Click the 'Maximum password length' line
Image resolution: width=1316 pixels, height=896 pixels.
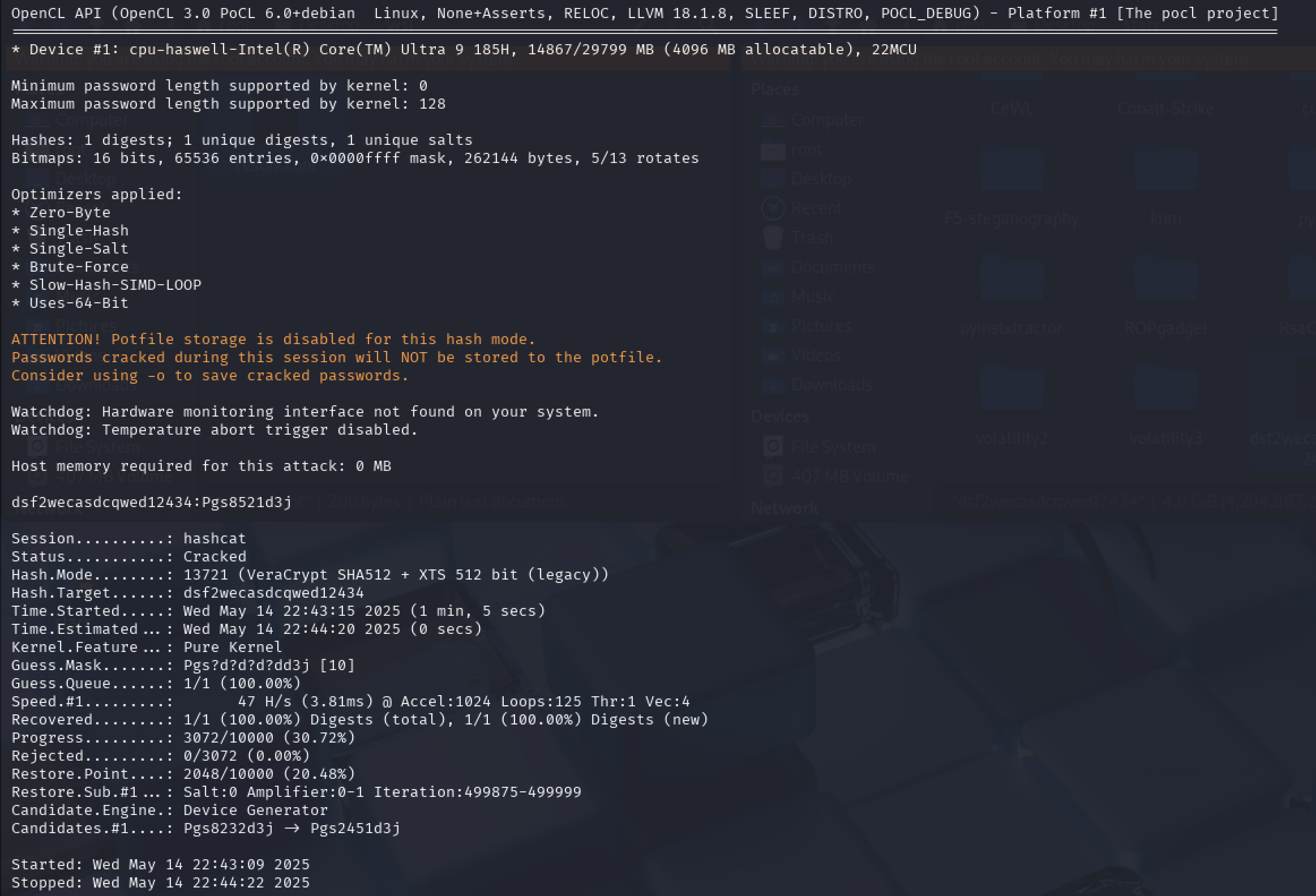click(x=229, y=104)
